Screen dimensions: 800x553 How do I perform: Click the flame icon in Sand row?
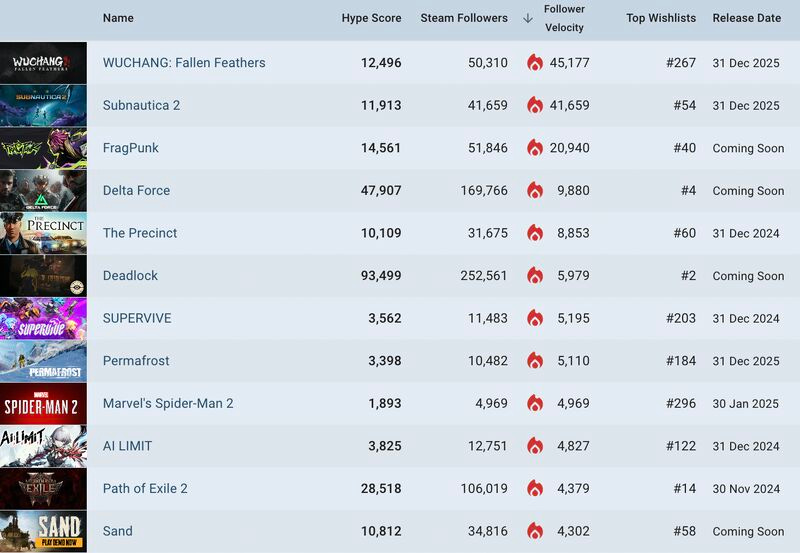(535, 531)
